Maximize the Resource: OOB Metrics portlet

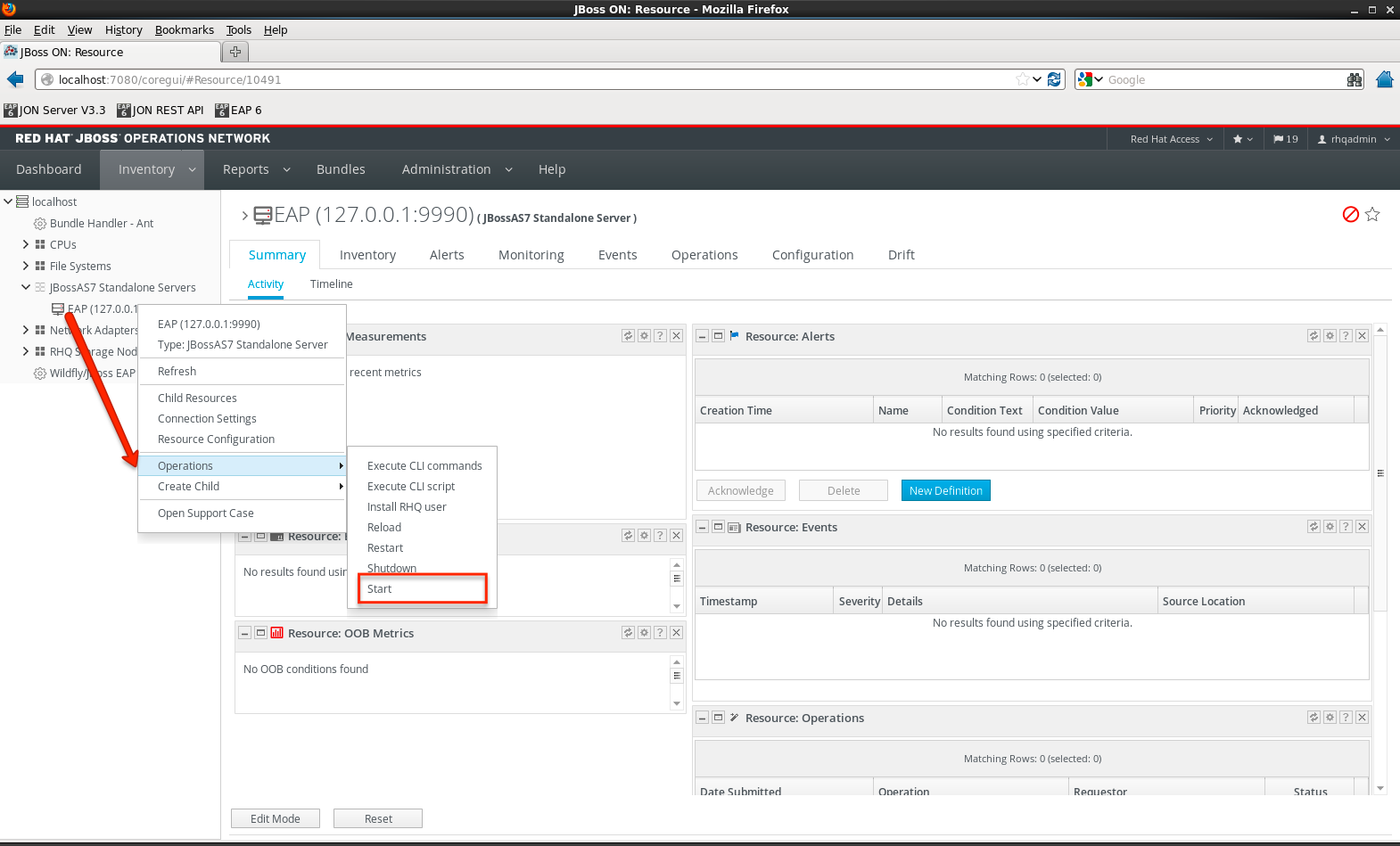pos(260,633)
